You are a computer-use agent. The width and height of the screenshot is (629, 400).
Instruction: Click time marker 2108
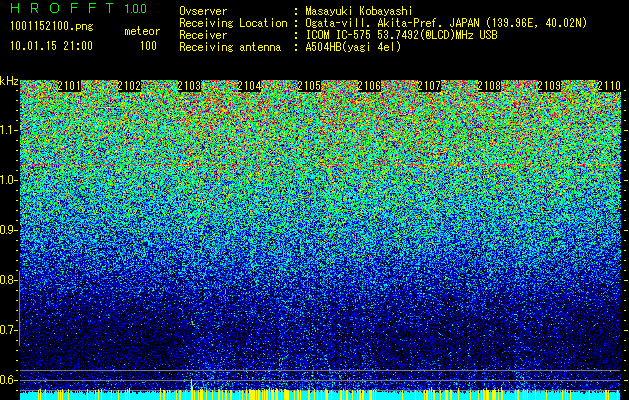pyautogui.click(x=489, y=86)
